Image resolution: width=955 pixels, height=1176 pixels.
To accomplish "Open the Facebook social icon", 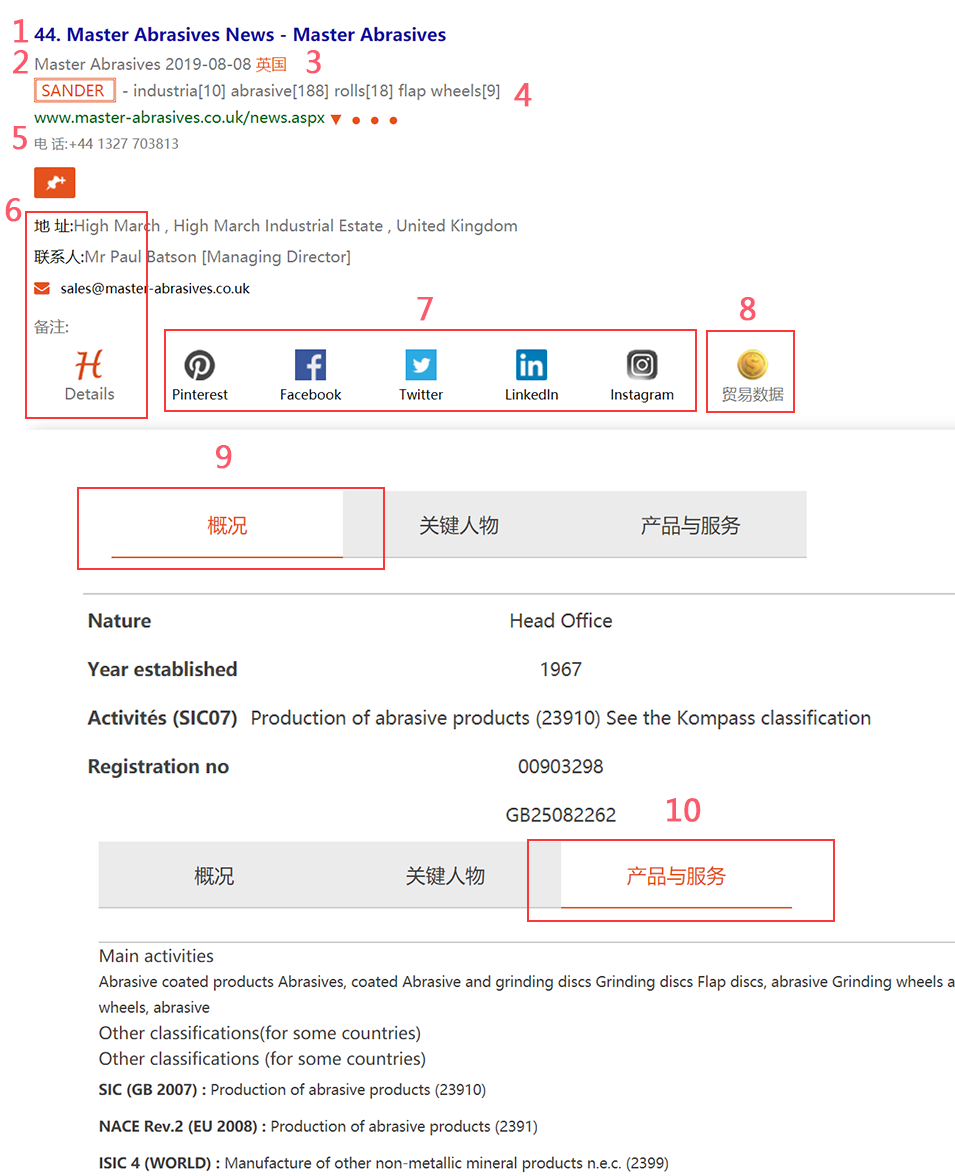I will click(x=310, y=365).
